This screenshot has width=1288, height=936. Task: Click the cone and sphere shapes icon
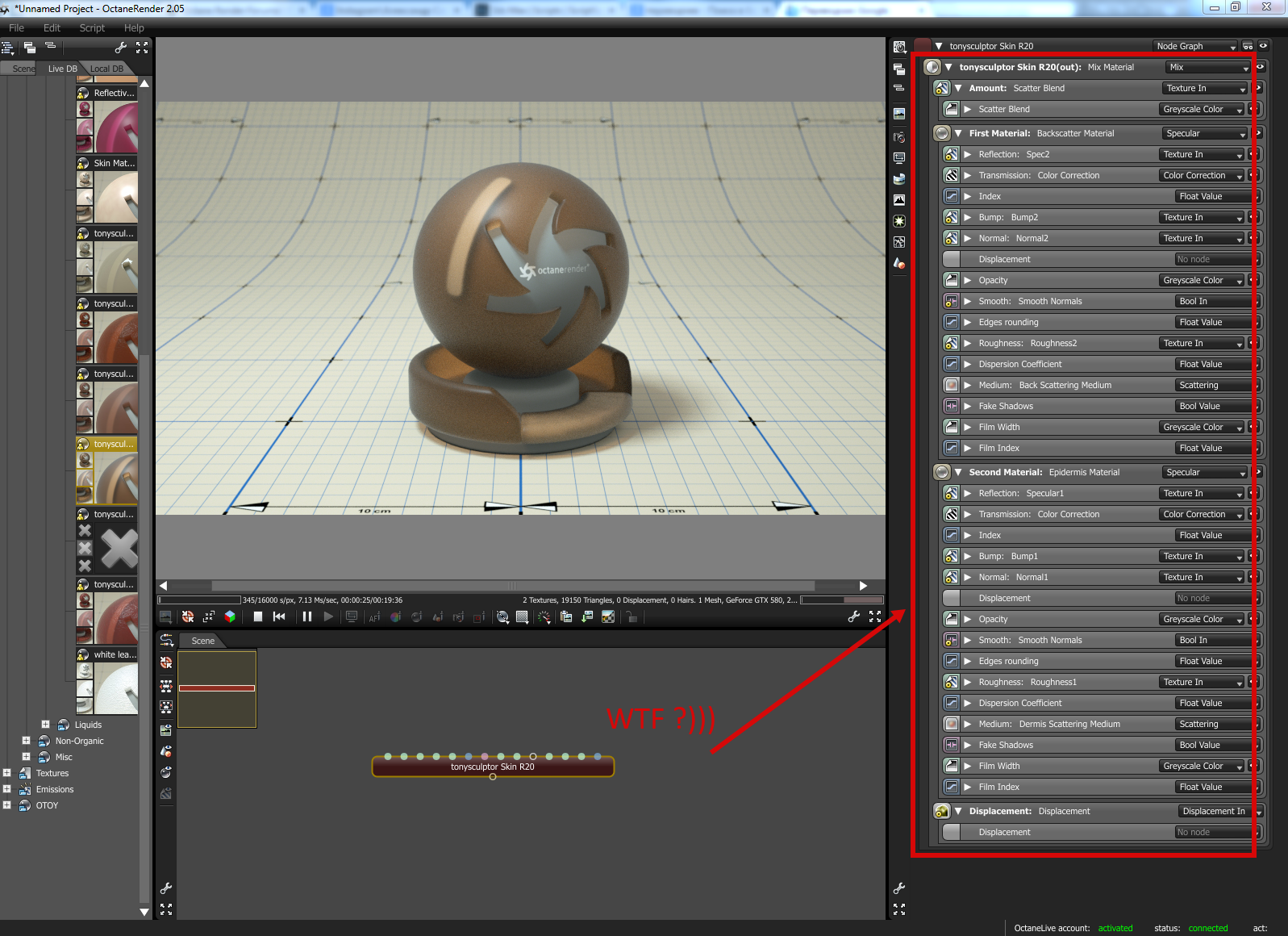pyautogui.click(x=899, y=263)
